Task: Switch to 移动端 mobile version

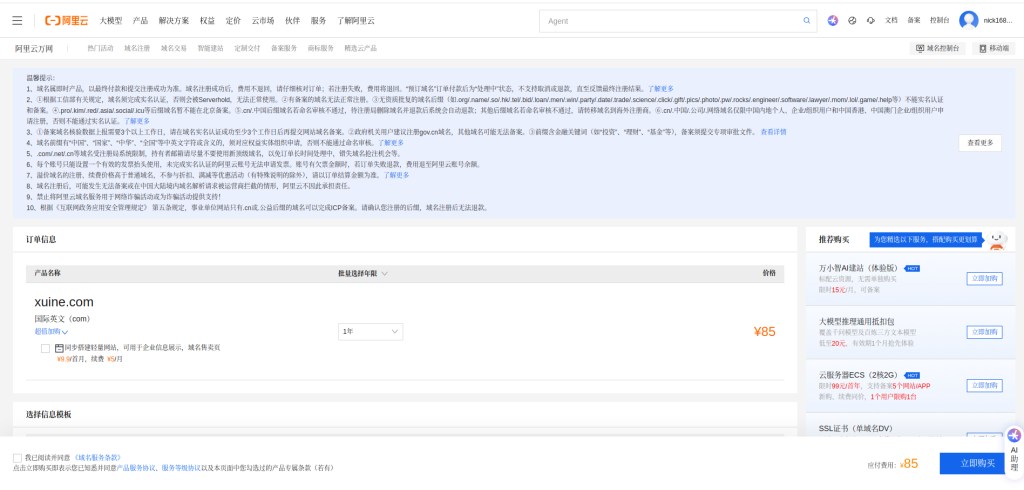Action: (994, 48)
